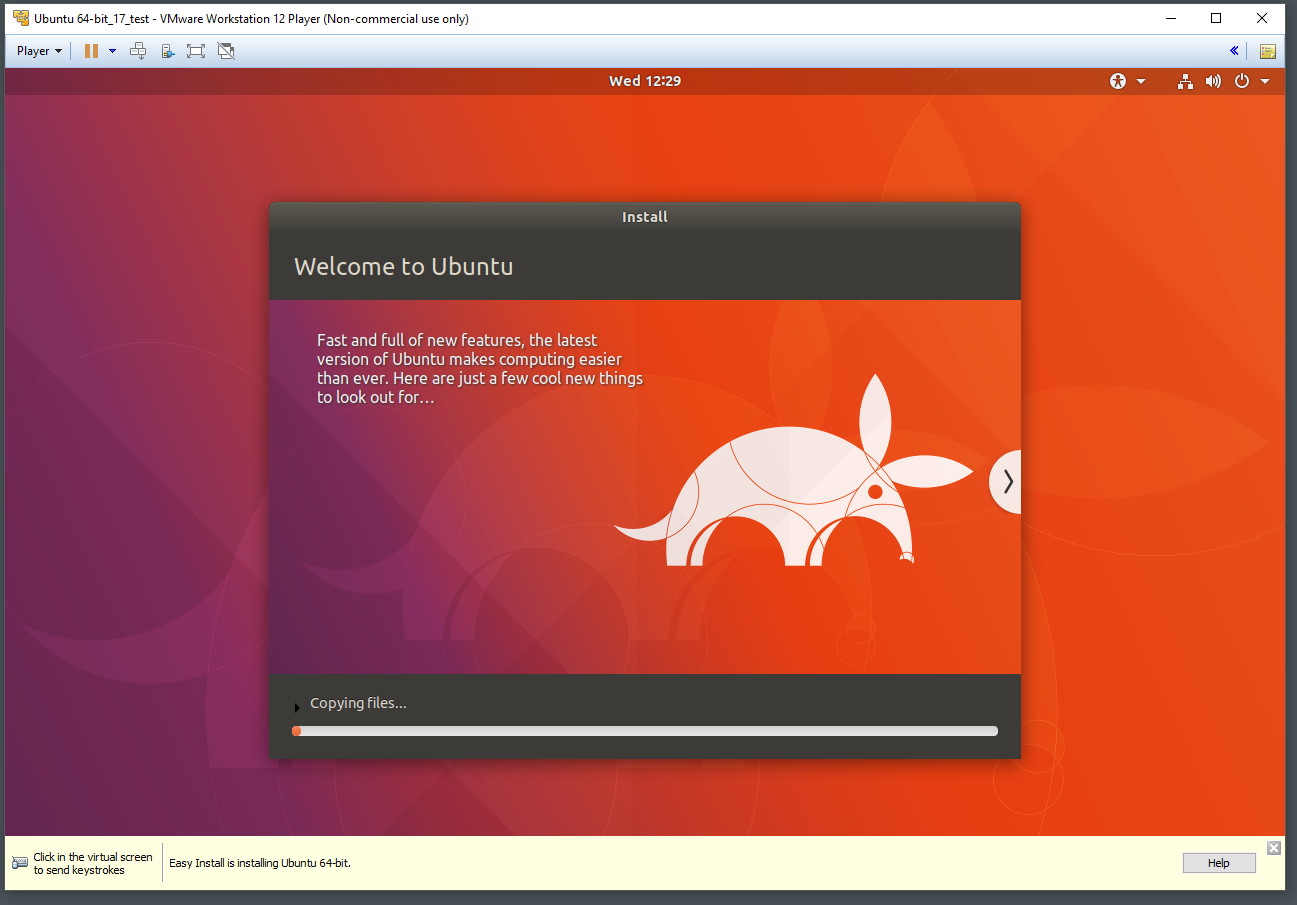This screenshot has width=1297, height=905.
Task: Expand the Copying files details triangle
Action: [x=297, y=707]
